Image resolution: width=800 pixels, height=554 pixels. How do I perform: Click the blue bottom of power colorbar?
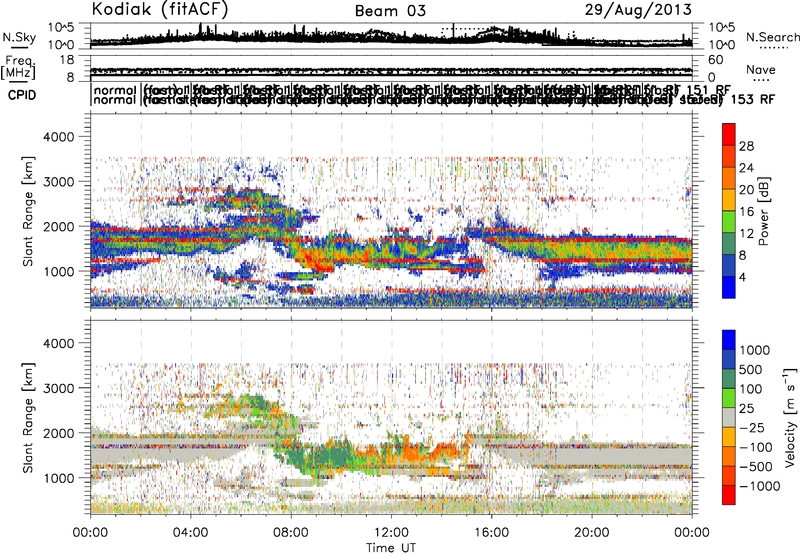click(729, 287)
